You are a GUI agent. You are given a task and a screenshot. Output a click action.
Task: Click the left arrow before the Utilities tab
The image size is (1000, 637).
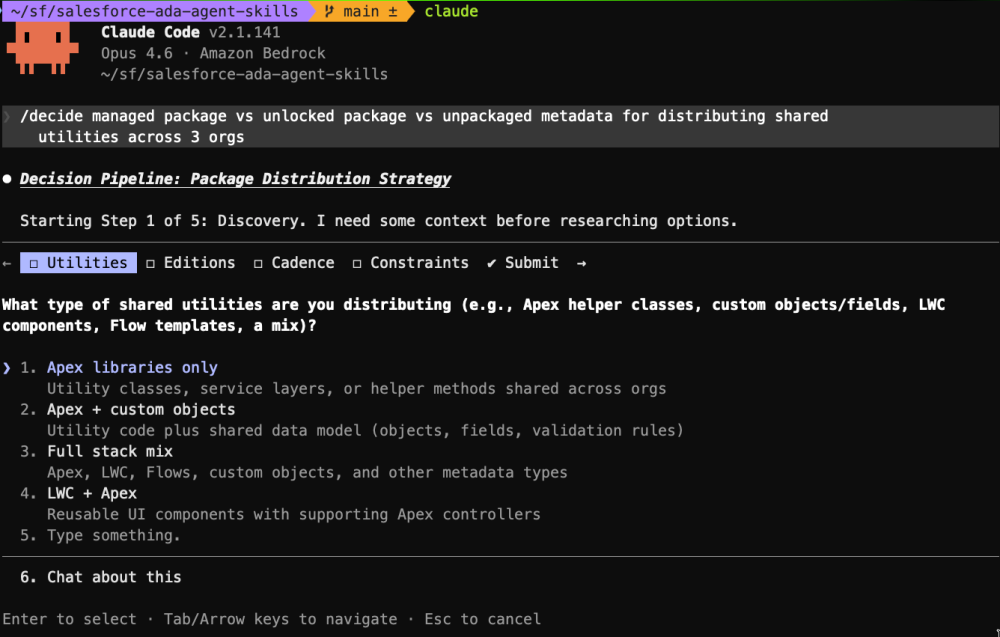pyautogui.click(x=7, y=263)
